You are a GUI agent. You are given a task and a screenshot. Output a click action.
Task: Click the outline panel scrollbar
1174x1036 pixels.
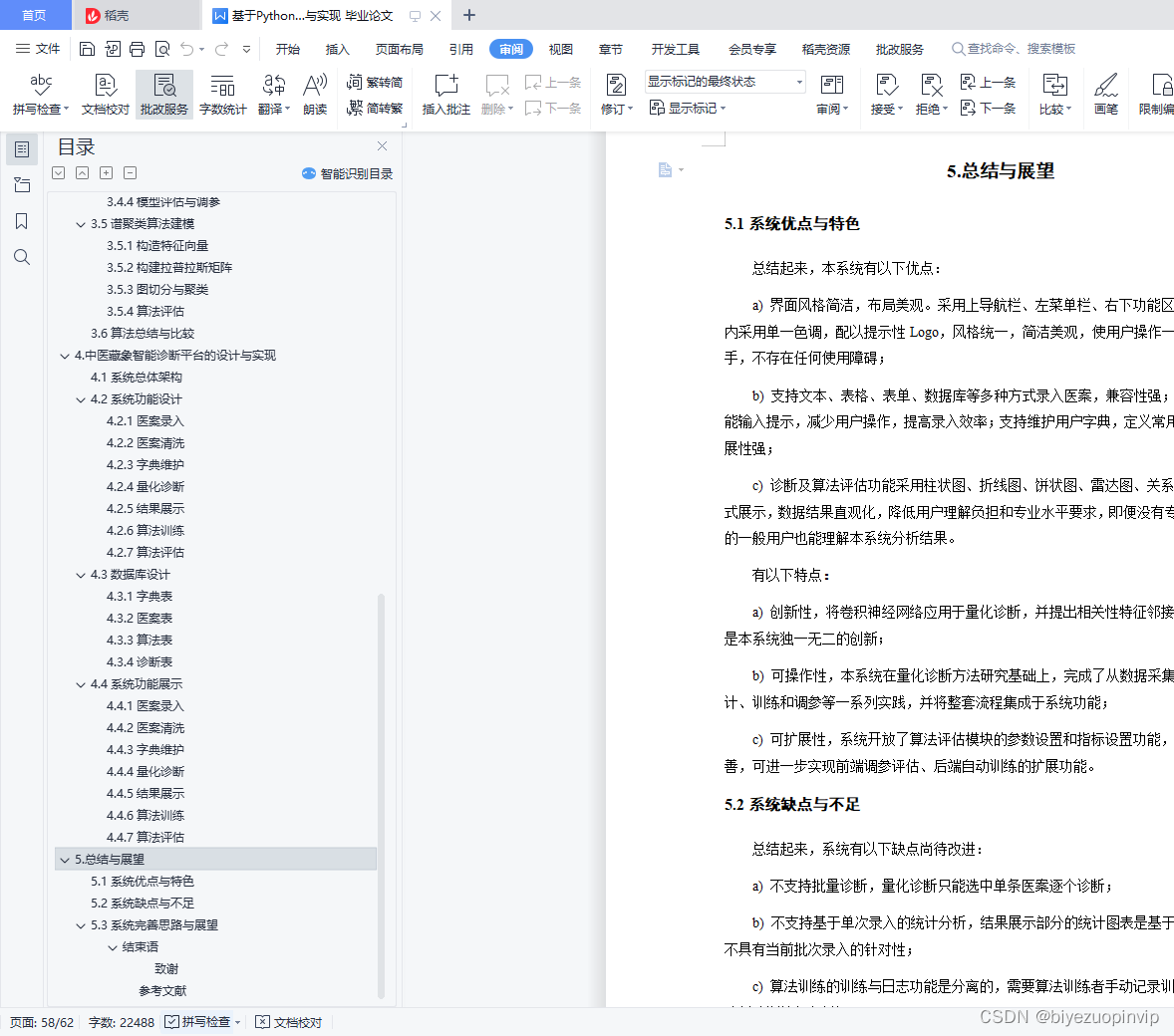coord(381,795)
